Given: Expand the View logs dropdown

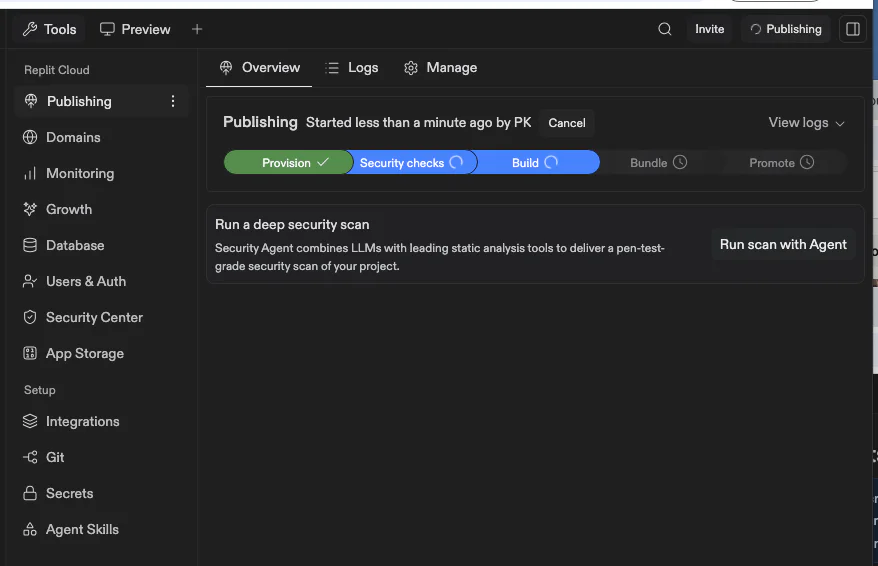Looking at the screenshot, I should pos(806,123).
